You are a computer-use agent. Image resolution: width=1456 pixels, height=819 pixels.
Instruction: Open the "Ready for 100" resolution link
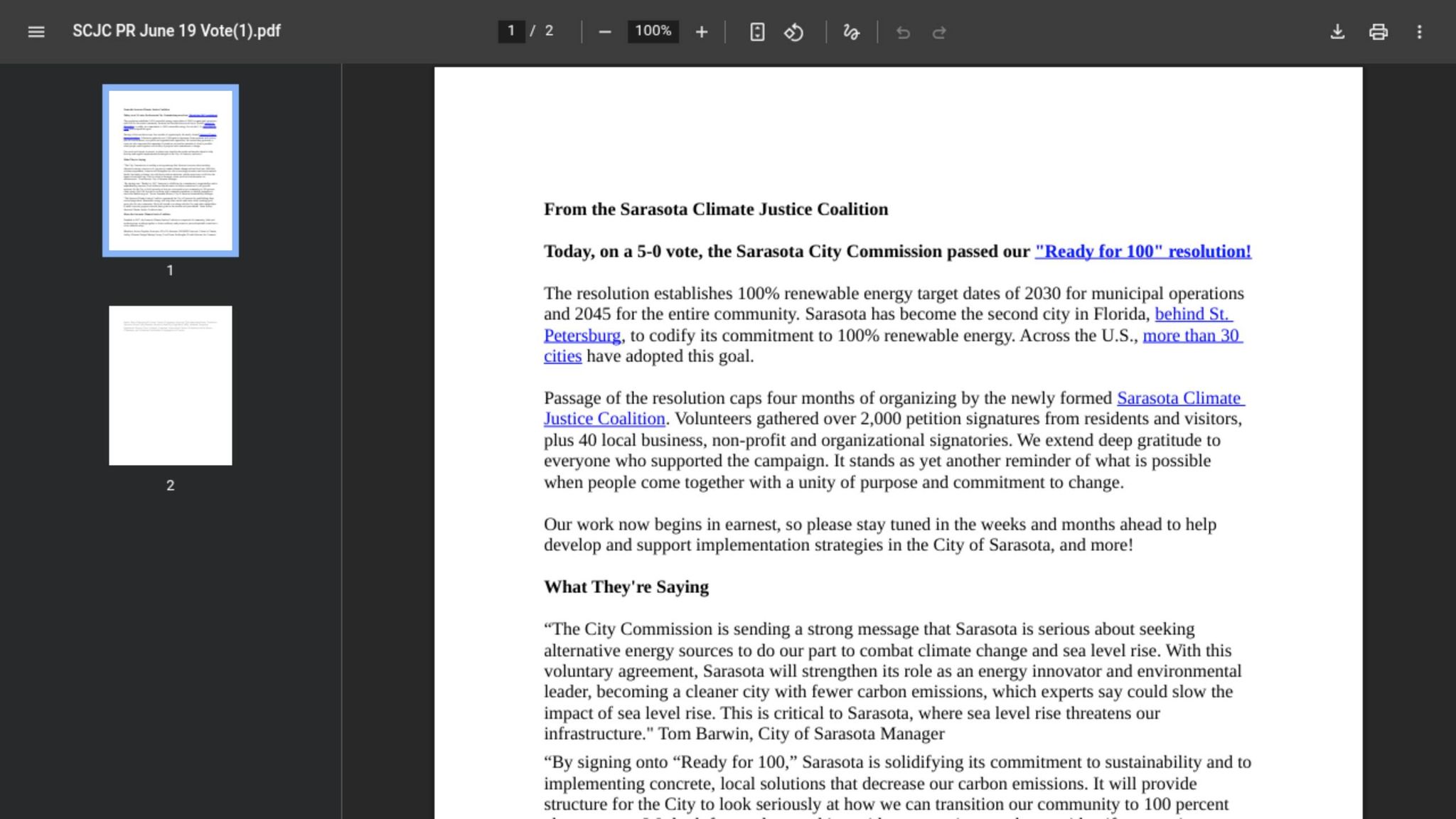1142,252
